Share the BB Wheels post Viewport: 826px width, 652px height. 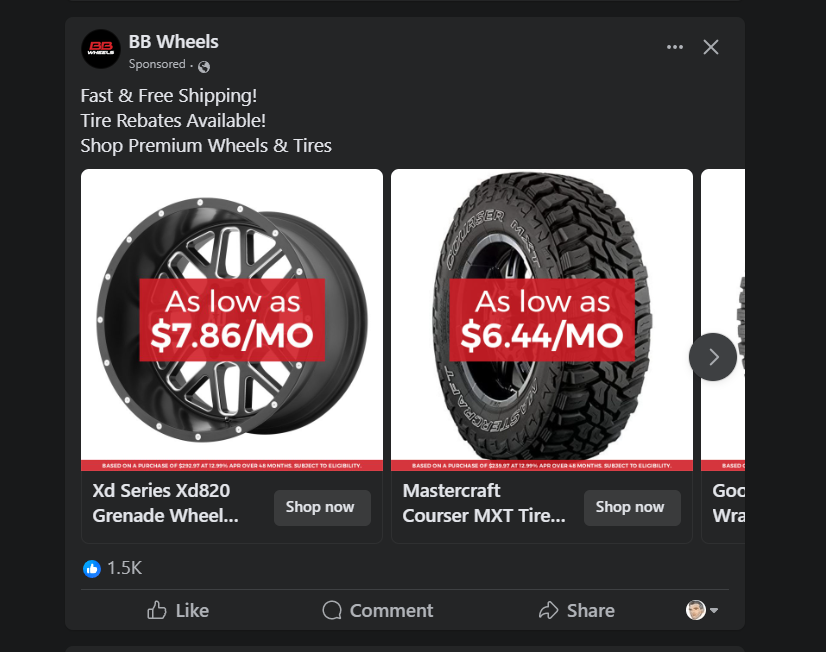[576, 610]
